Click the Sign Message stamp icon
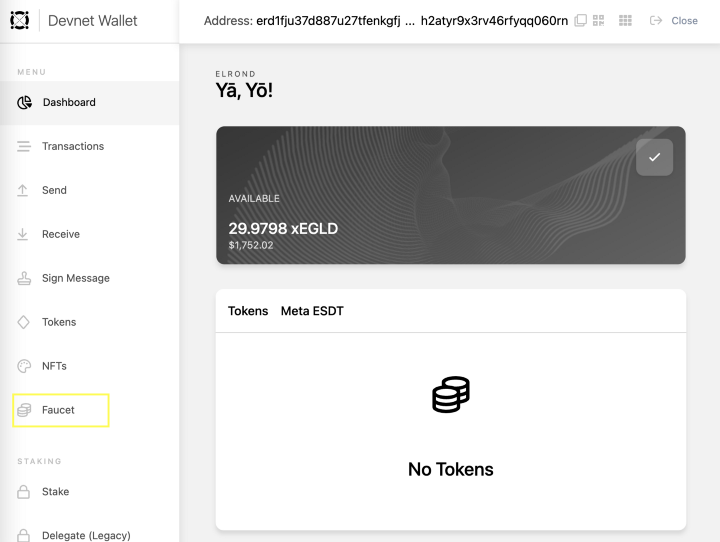The image size is (720, 542). click(x=23, y=278)
